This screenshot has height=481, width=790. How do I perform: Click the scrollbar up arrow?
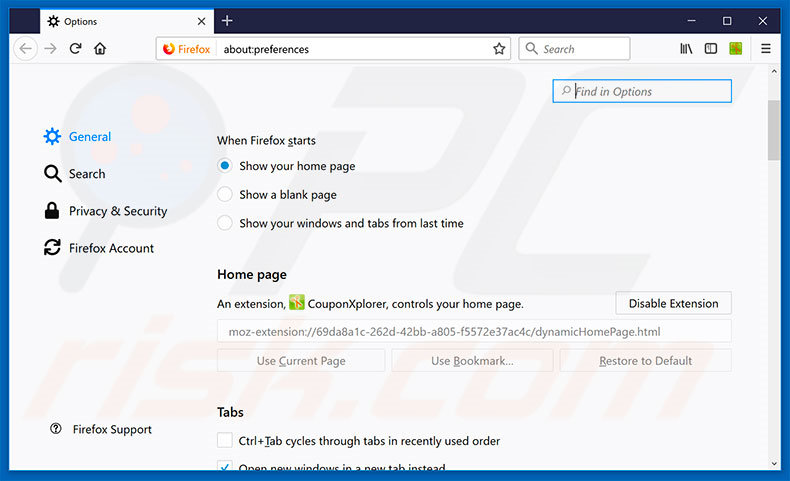(x=774, y=72)
